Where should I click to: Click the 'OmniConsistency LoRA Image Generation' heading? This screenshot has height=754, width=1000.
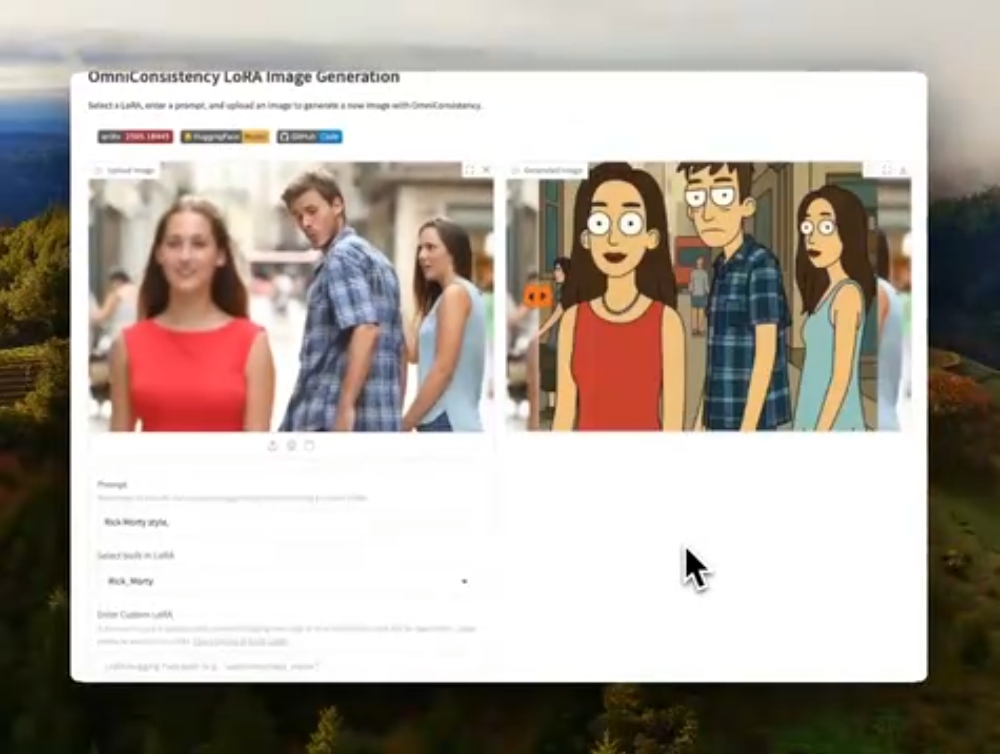[x=244, y=77]
